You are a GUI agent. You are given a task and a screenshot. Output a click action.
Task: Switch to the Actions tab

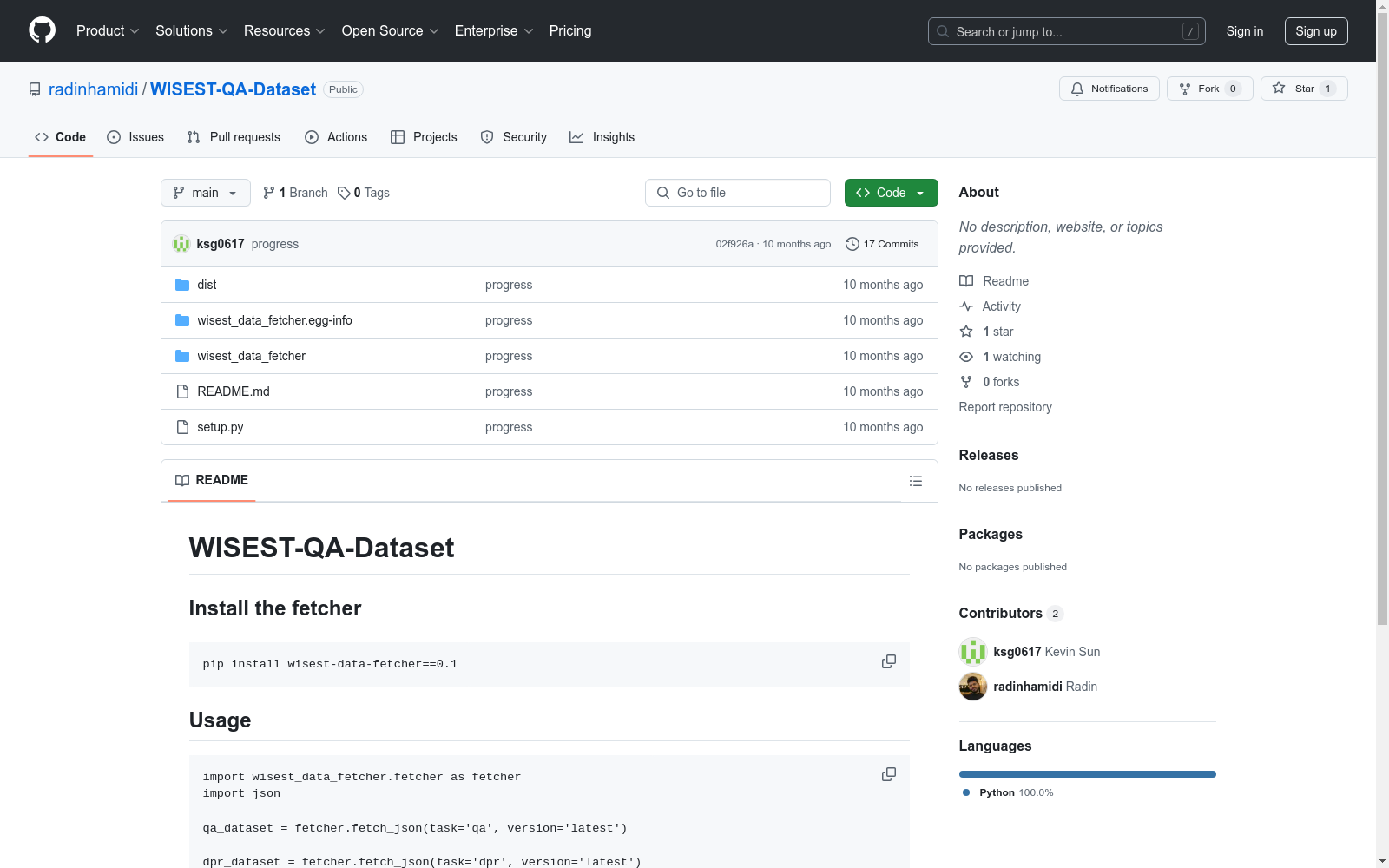pos(336,137)
